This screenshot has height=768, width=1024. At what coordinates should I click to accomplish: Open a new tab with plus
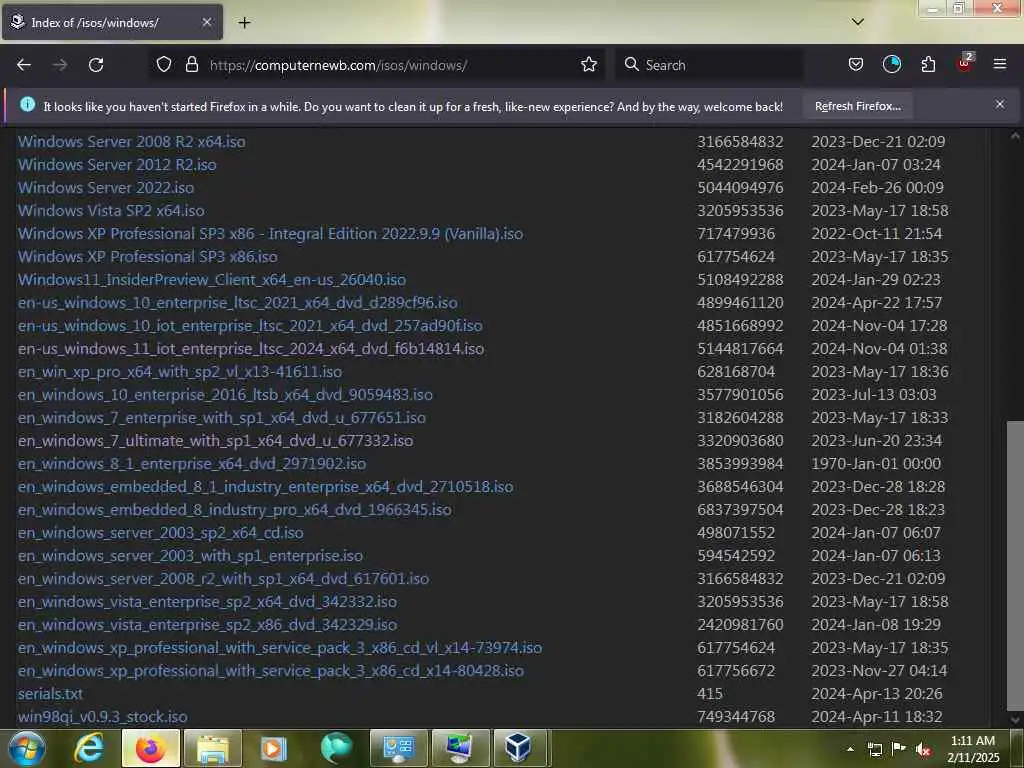(x=244, y=23)
